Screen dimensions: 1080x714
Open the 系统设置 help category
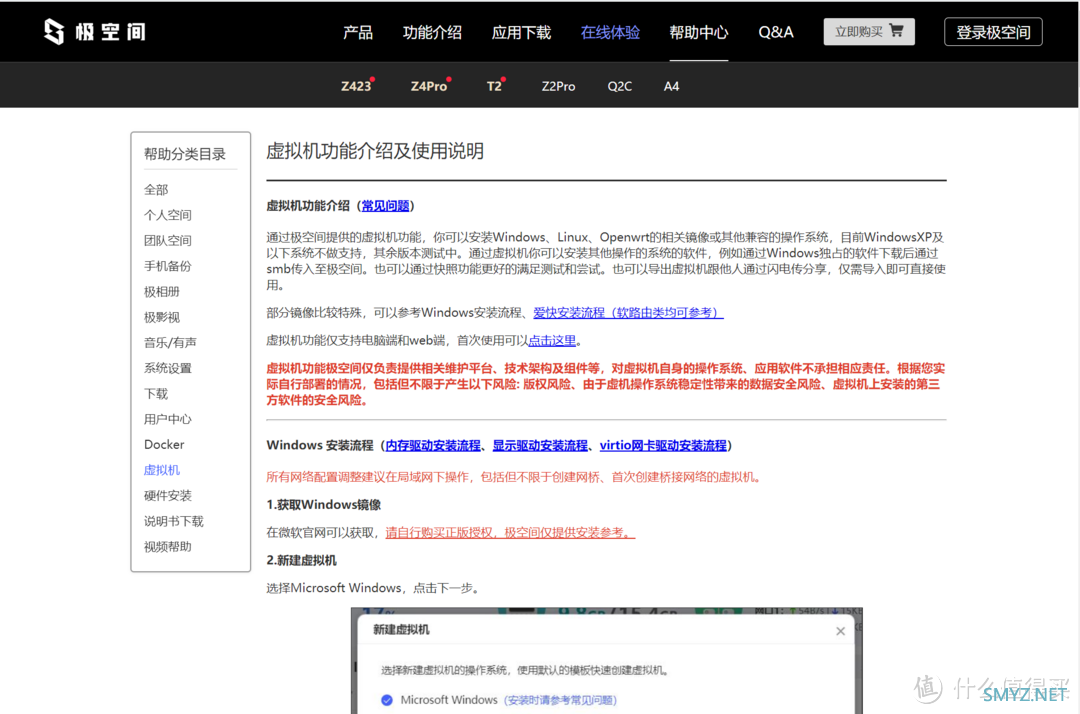click(x=167, y=368)
